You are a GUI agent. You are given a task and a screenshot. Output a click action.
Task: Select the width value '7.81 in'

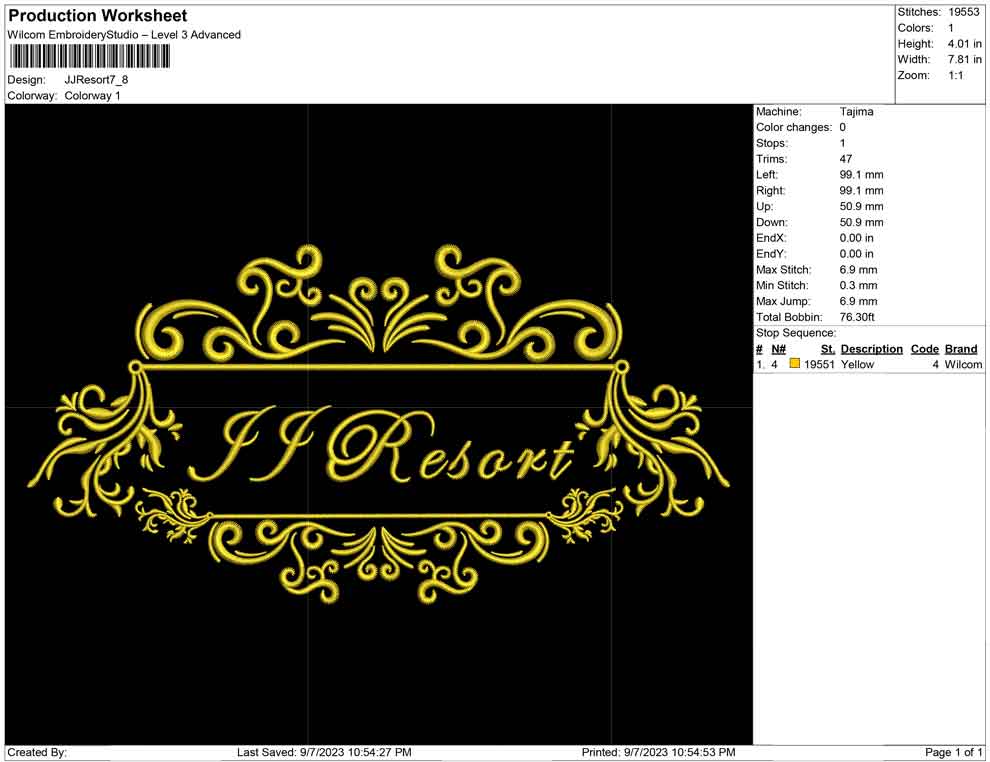coord(964,59)
